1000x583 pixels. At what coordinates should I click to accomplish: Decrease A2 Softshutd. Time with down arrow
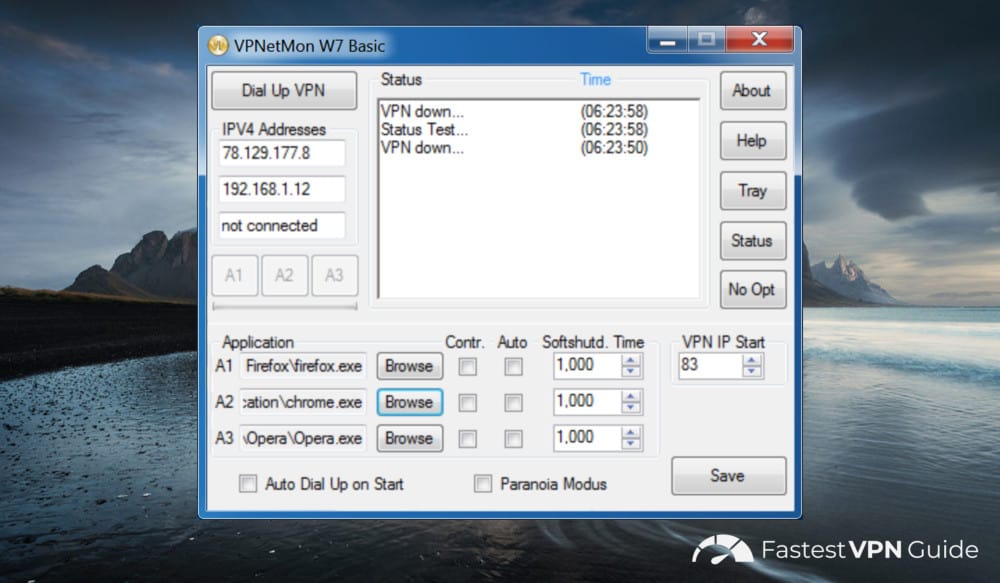[x=631, y=408]
